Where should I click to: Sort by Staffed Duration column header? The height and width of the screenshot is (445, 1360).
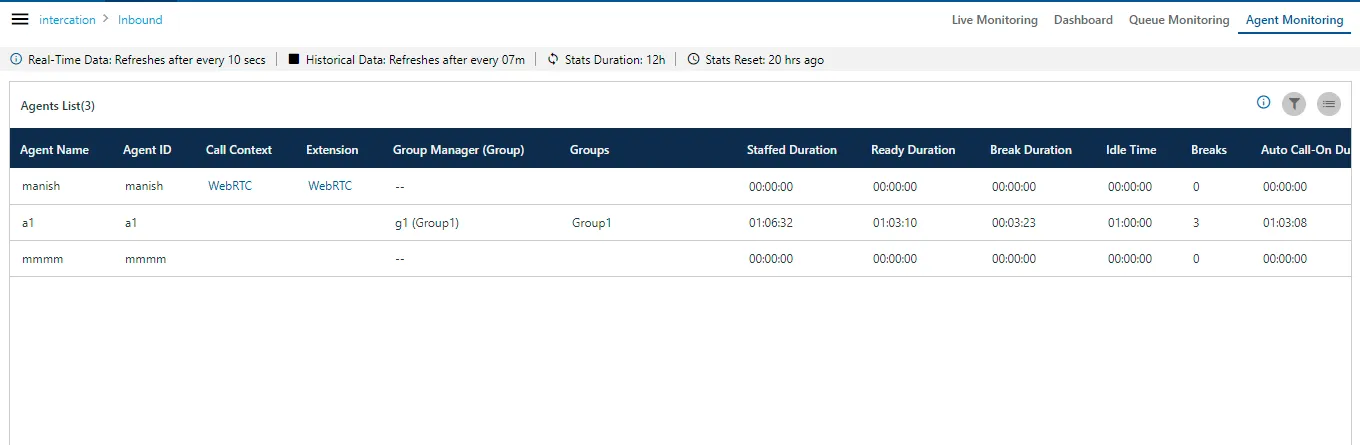(792, 150)
